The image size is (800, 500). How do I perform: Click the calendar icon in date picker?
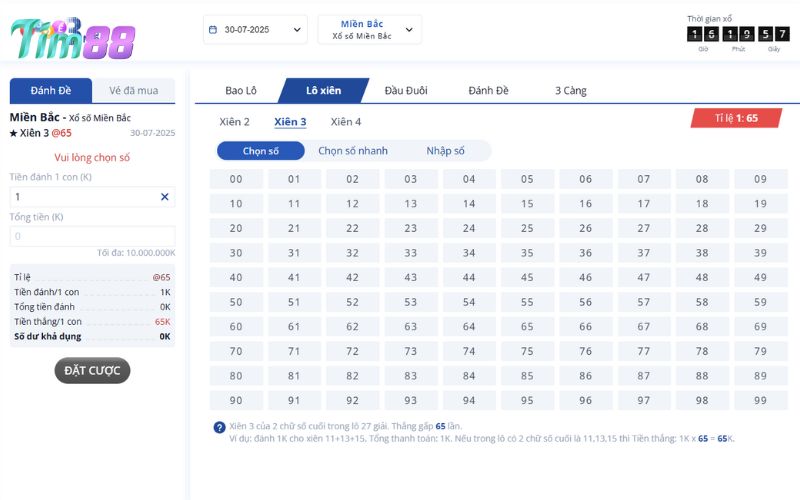tap(212, 30)
